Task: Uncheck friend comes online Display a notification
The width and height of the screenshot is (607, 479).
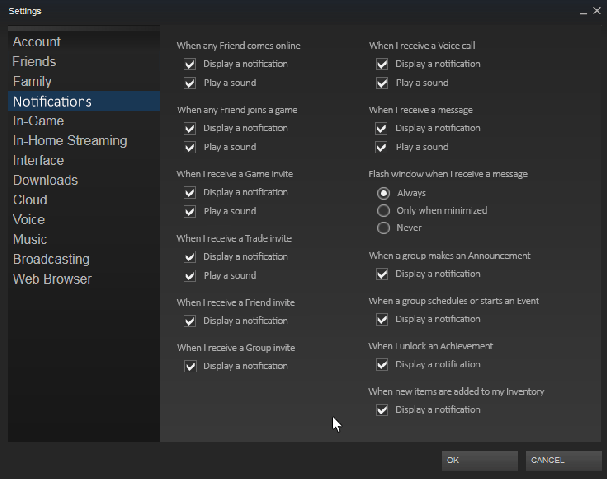Action: 190,64
